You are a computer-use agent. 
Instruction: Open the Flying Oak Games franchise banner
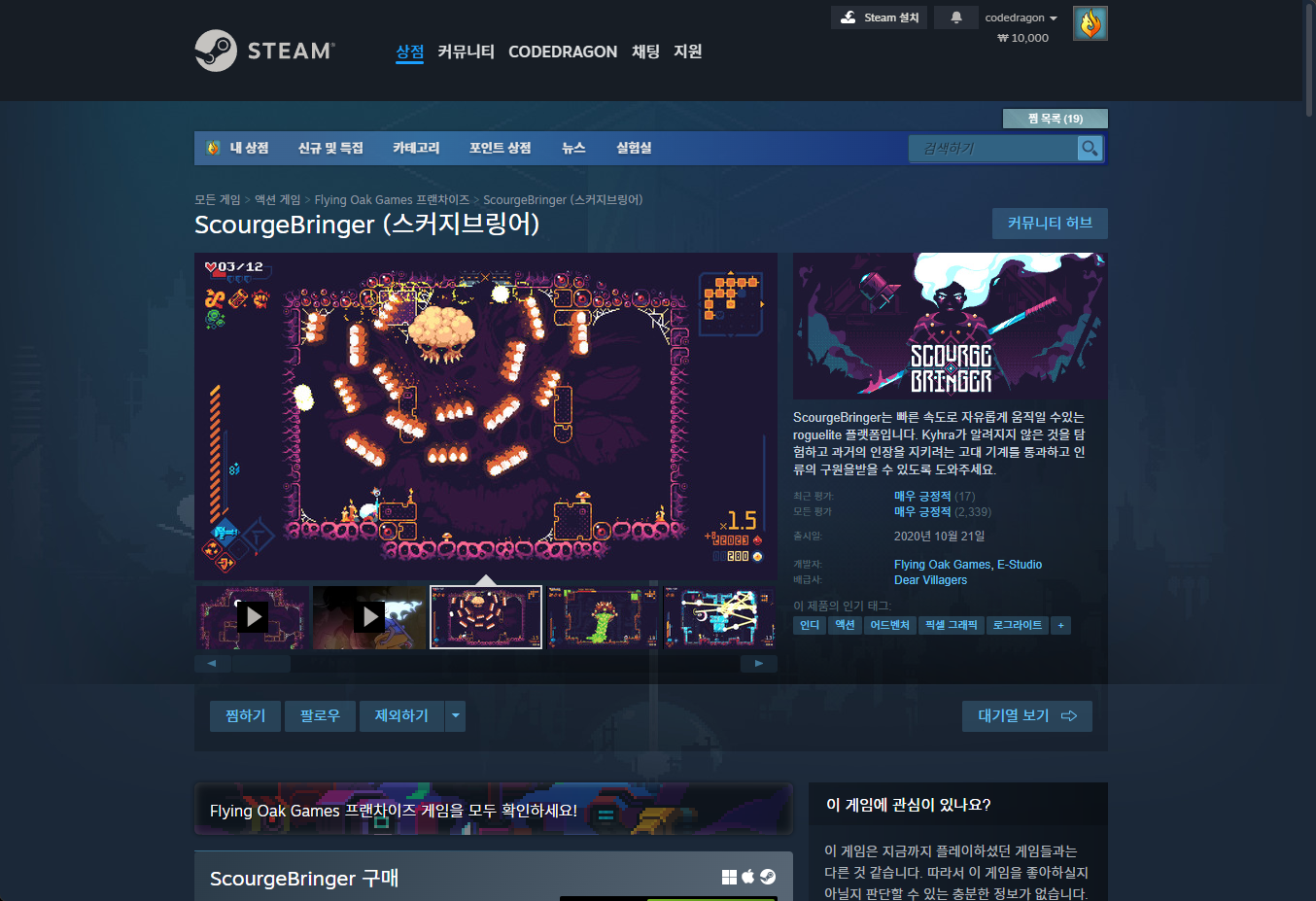(x=494, y=809)
